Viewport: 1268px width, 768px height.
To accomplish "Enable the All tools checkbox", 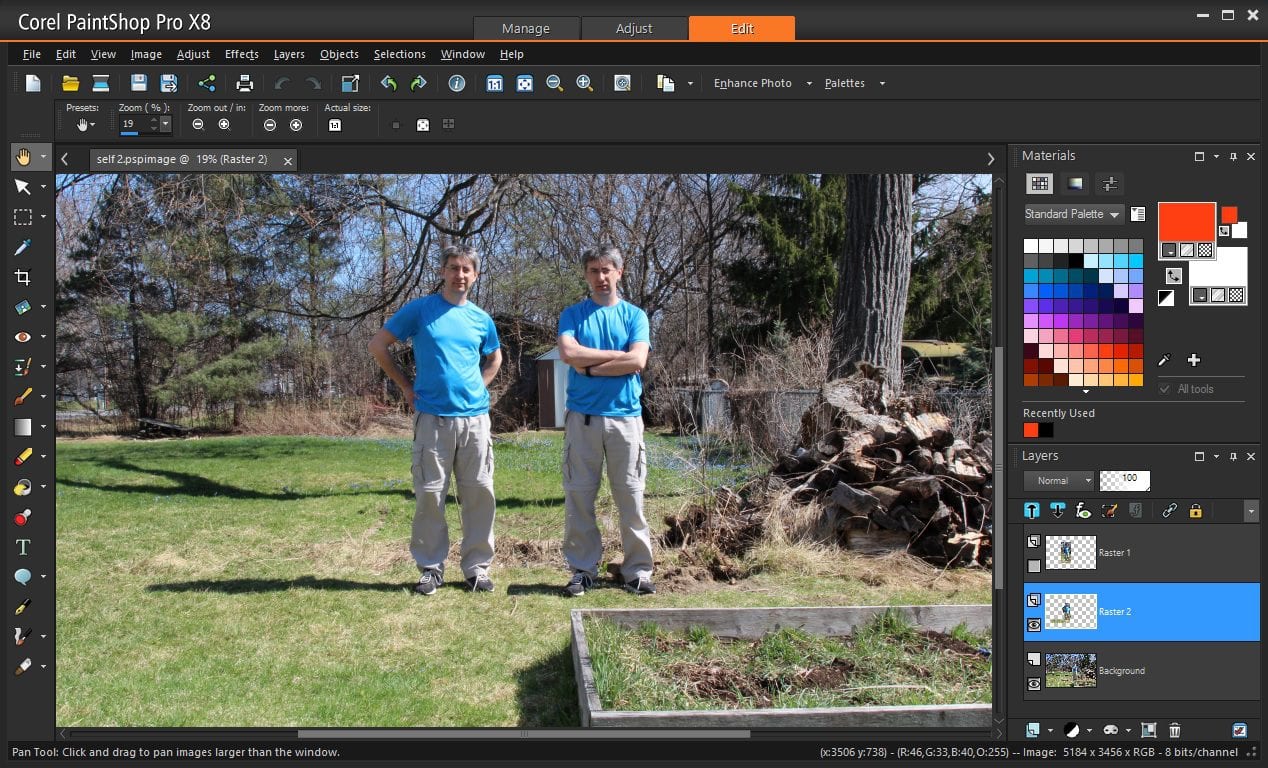I will [1163, 388].
